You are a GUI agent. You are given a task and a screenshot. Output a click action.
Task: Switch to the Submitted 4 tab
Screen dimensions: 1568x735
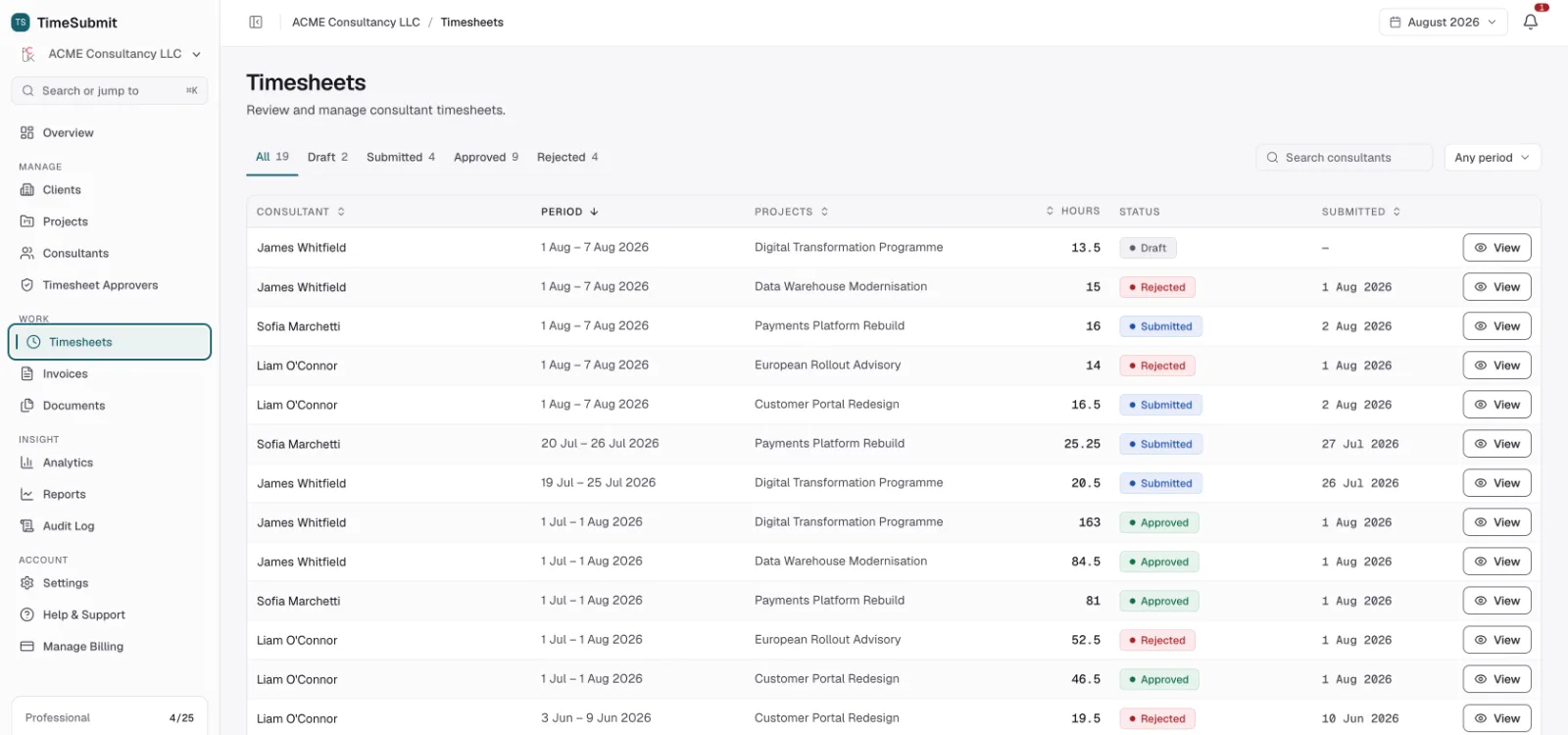401,157
